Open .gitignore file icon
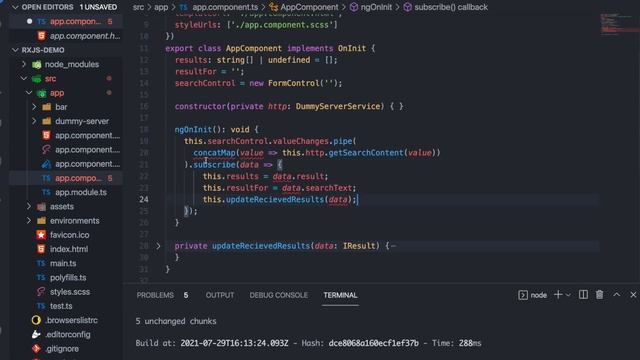This screenshot has width=640, height=360. tap(36, 349)
